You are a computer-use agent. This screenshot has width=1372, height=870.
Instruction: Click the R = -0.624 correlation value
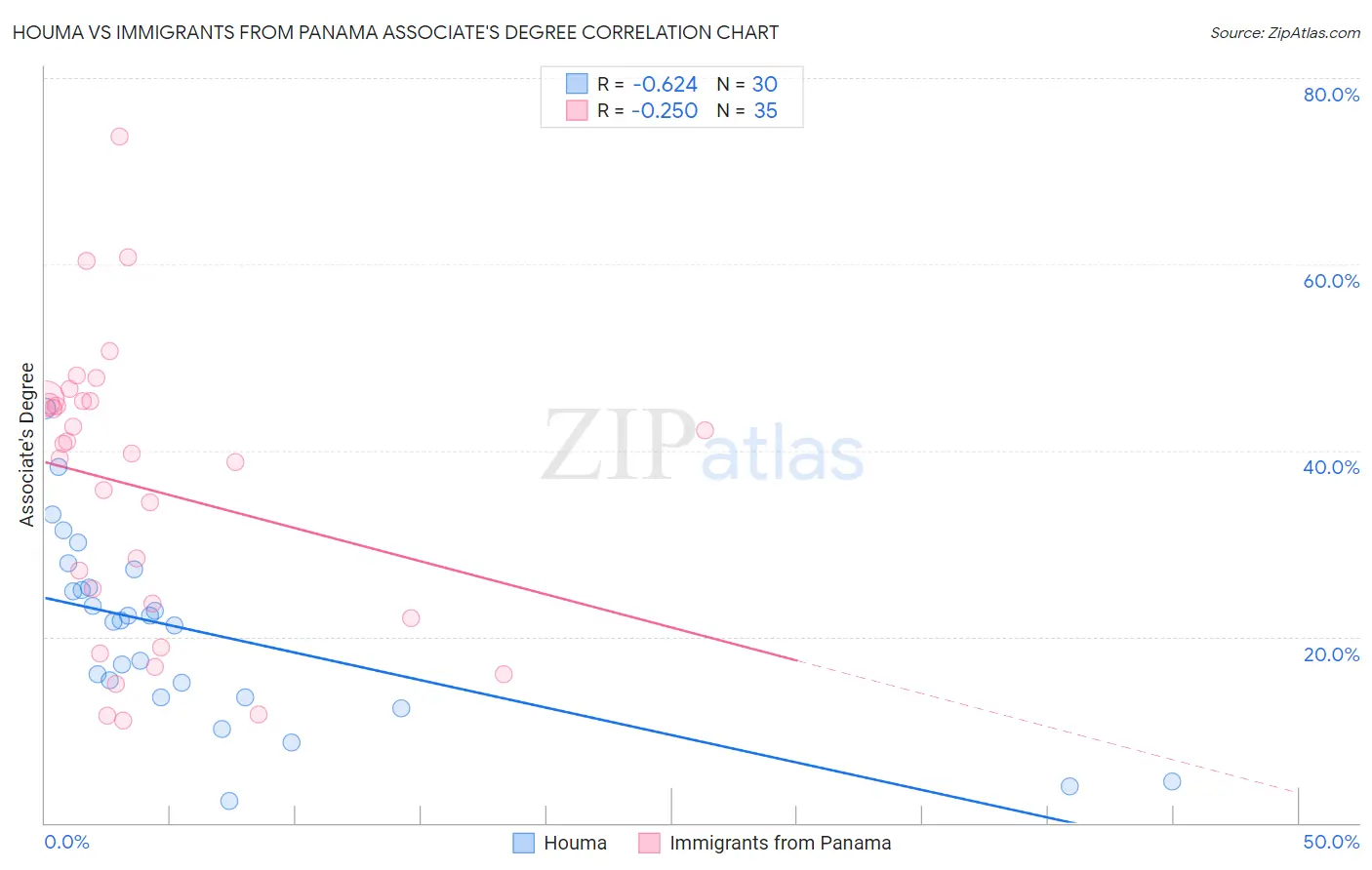pos(647,84)
